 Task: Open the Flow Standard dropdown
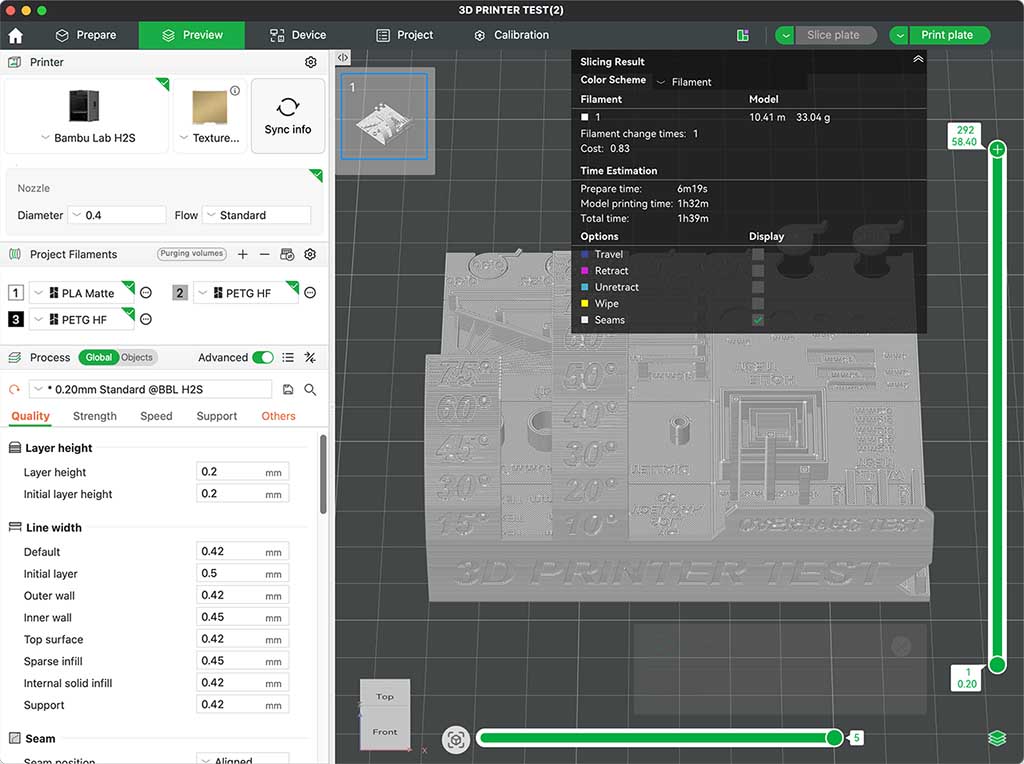click(x=256, y=215)
